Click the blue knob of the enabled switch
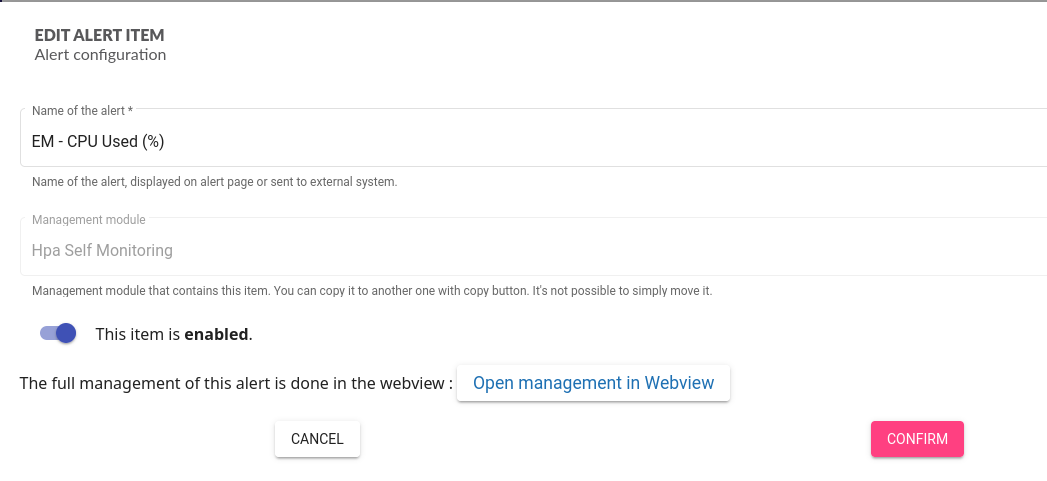 66,334
